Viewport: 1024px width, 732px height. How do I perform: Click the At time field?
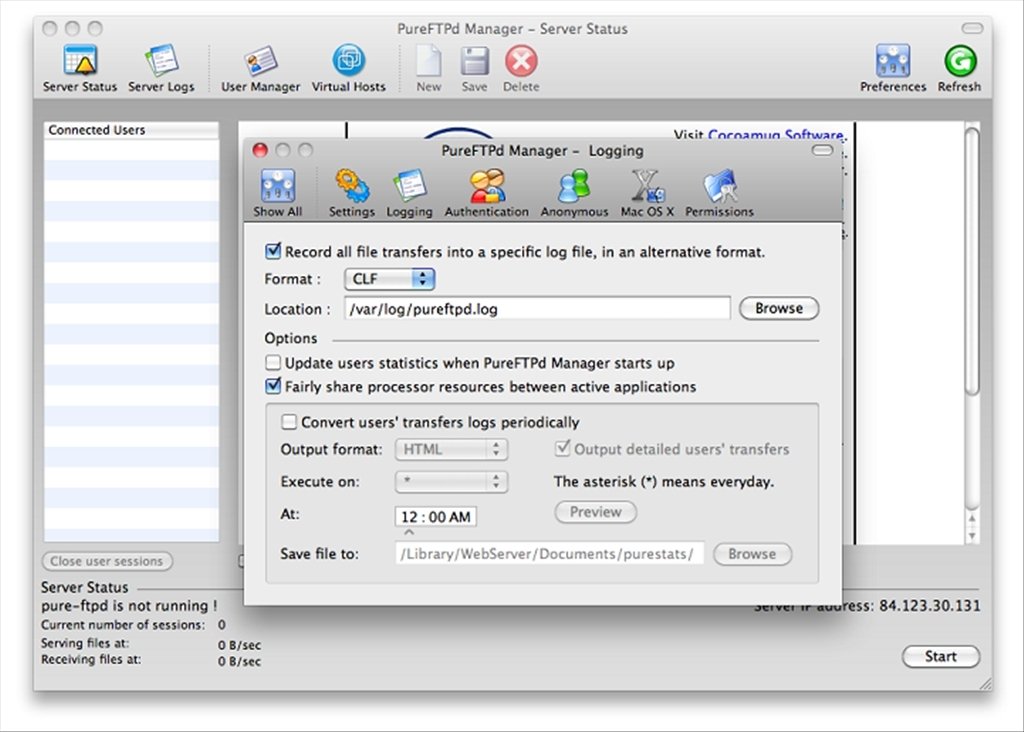coord(436,517)
